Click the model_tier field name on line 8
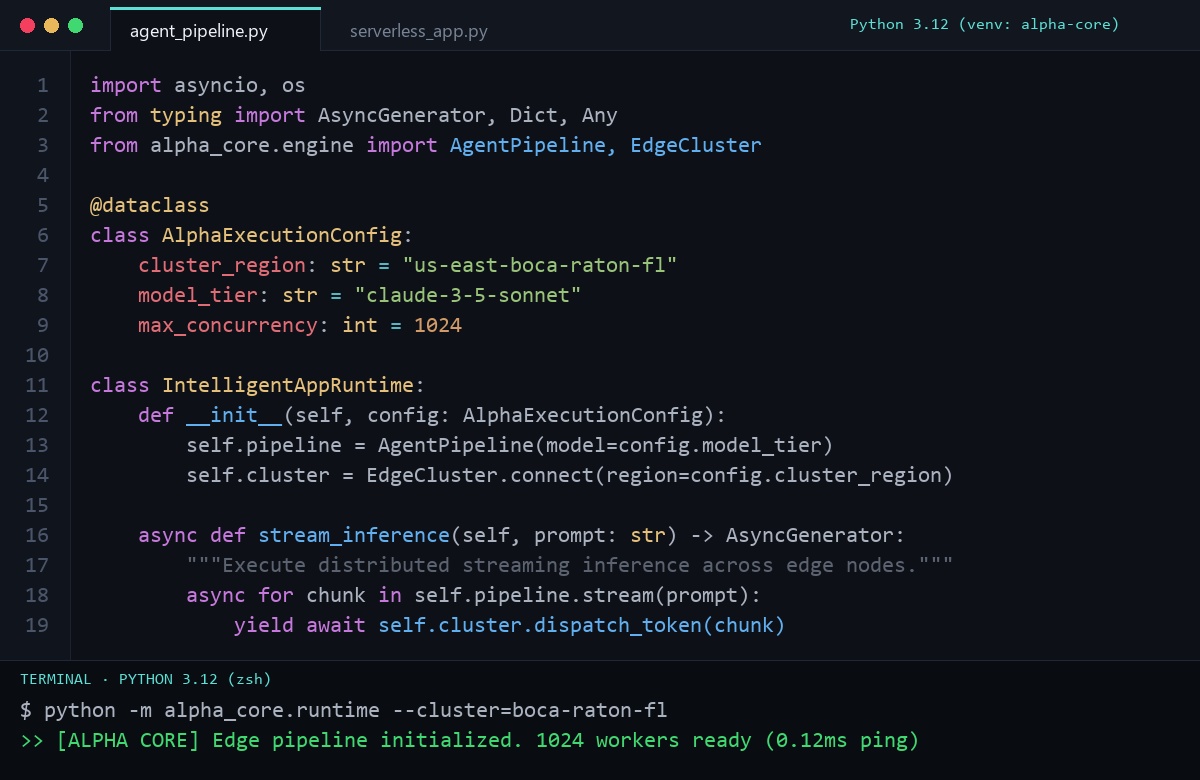1200x780 pixels. click(x=198, y=295)
